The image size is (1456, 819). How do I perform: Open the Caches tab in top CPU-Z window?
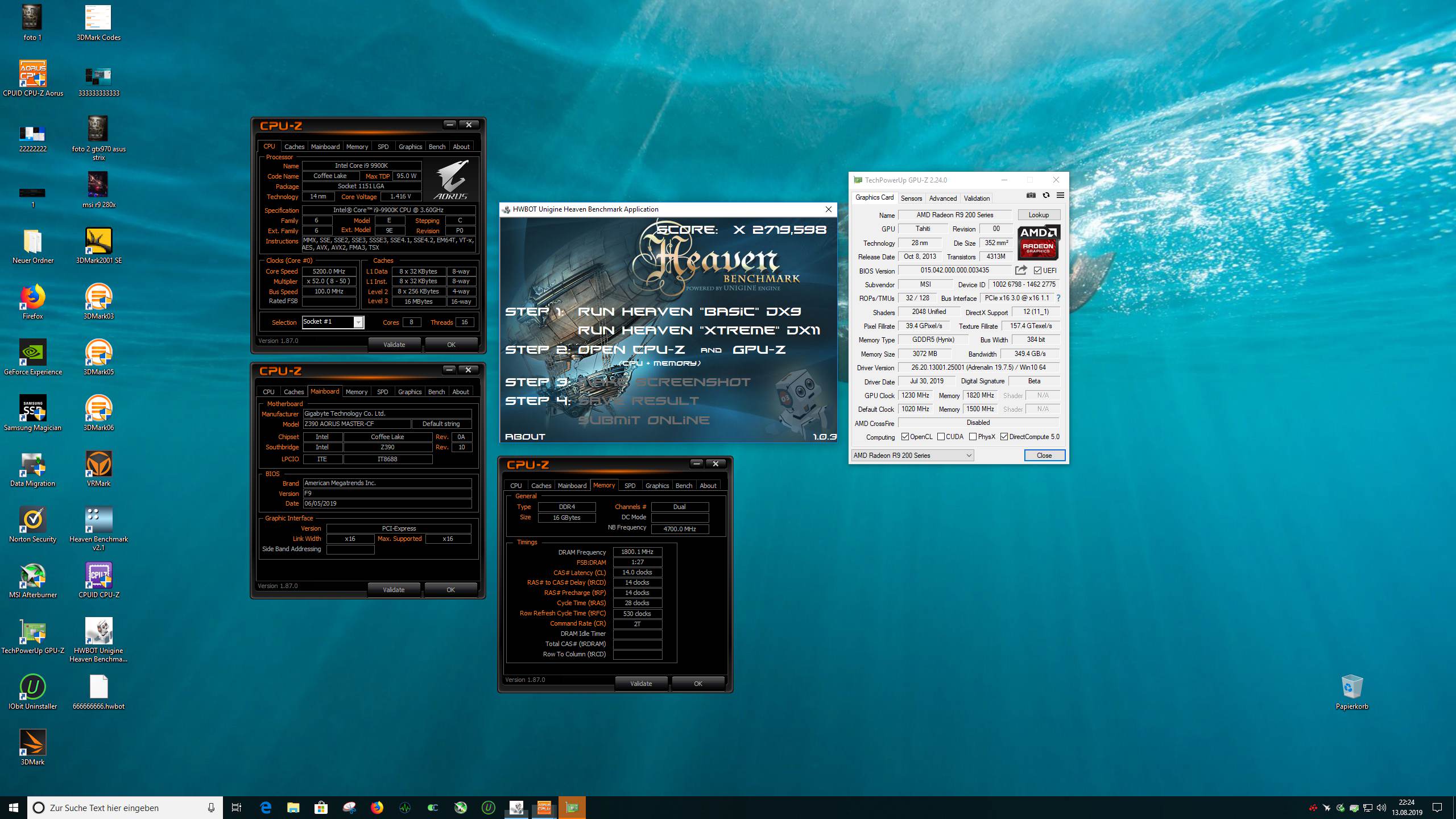pos(295,147)
